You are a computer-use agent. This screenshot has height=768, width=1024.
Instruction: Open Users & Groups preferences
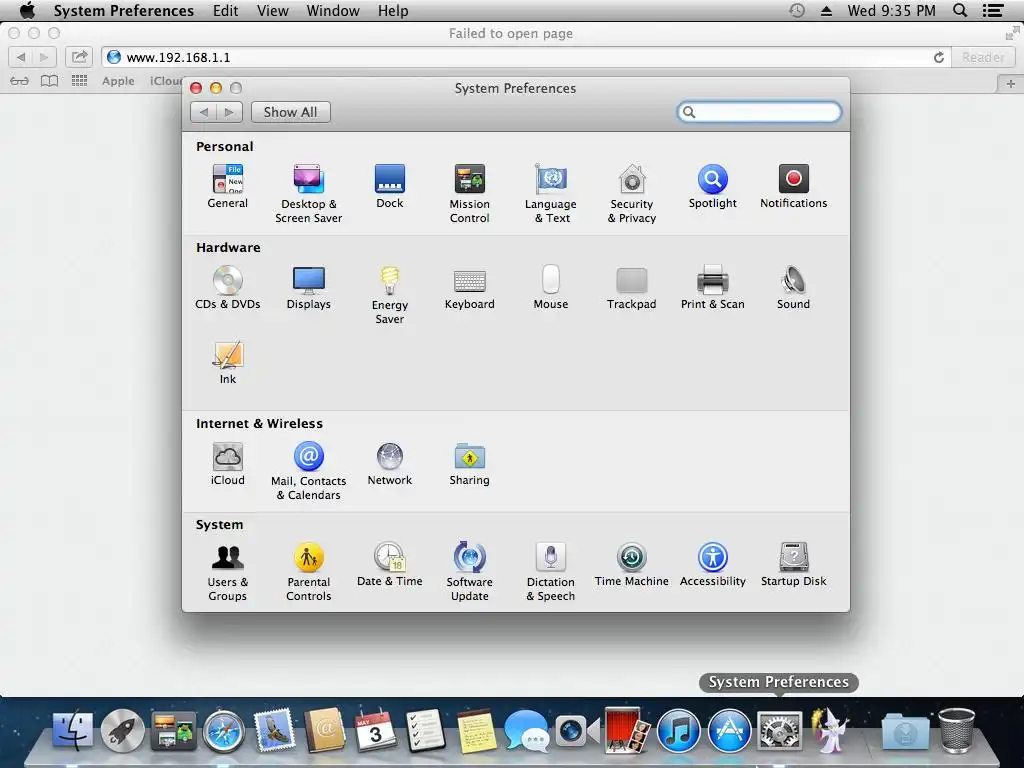[227, 572]
